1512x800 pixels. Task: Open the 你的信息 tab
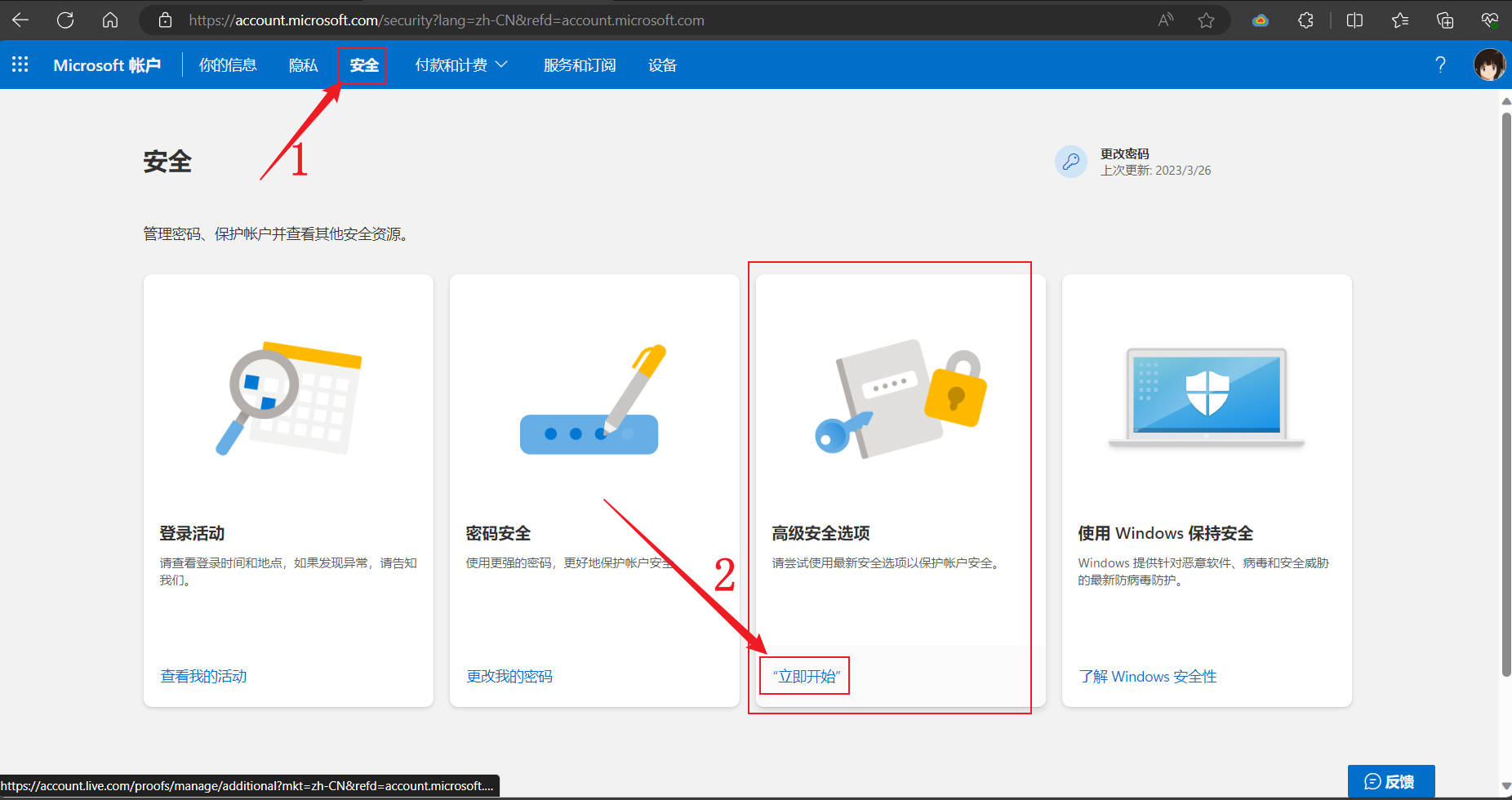pos(228,65)
